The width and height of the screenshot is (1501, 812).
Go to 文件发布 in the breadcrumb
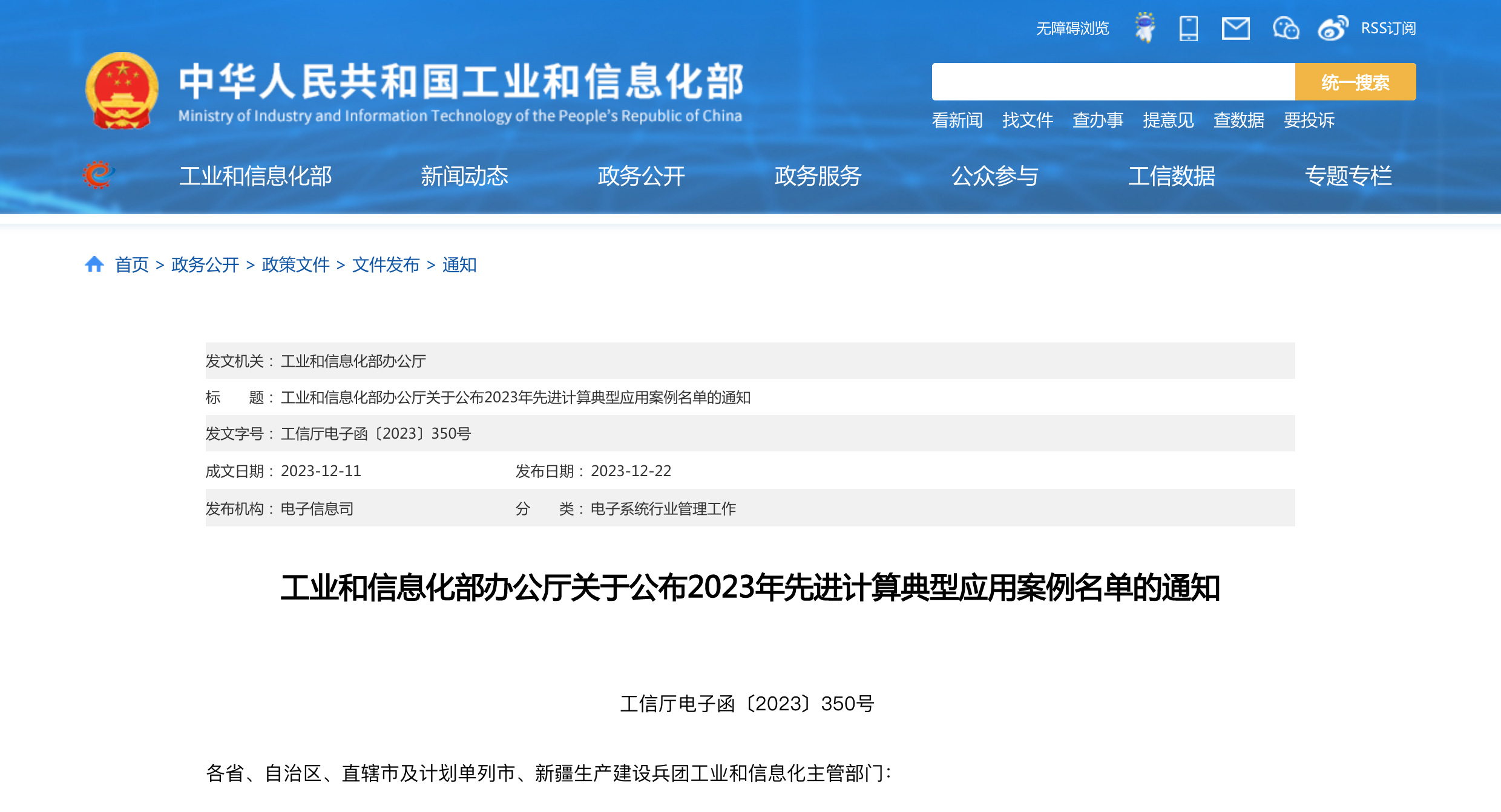tap(386, 265)
